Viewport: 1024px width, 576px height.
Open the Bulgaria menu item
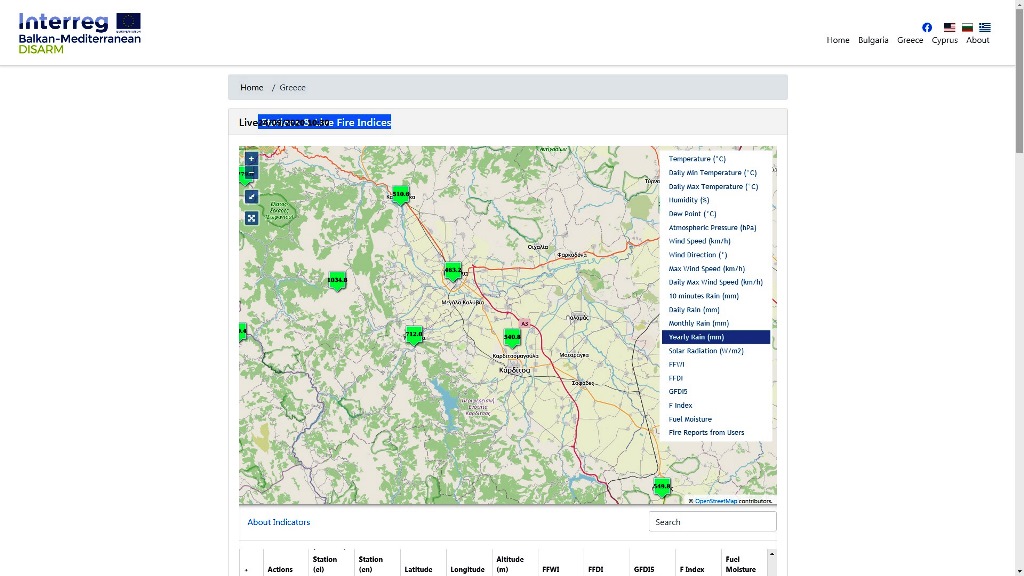tap(873, 40)
